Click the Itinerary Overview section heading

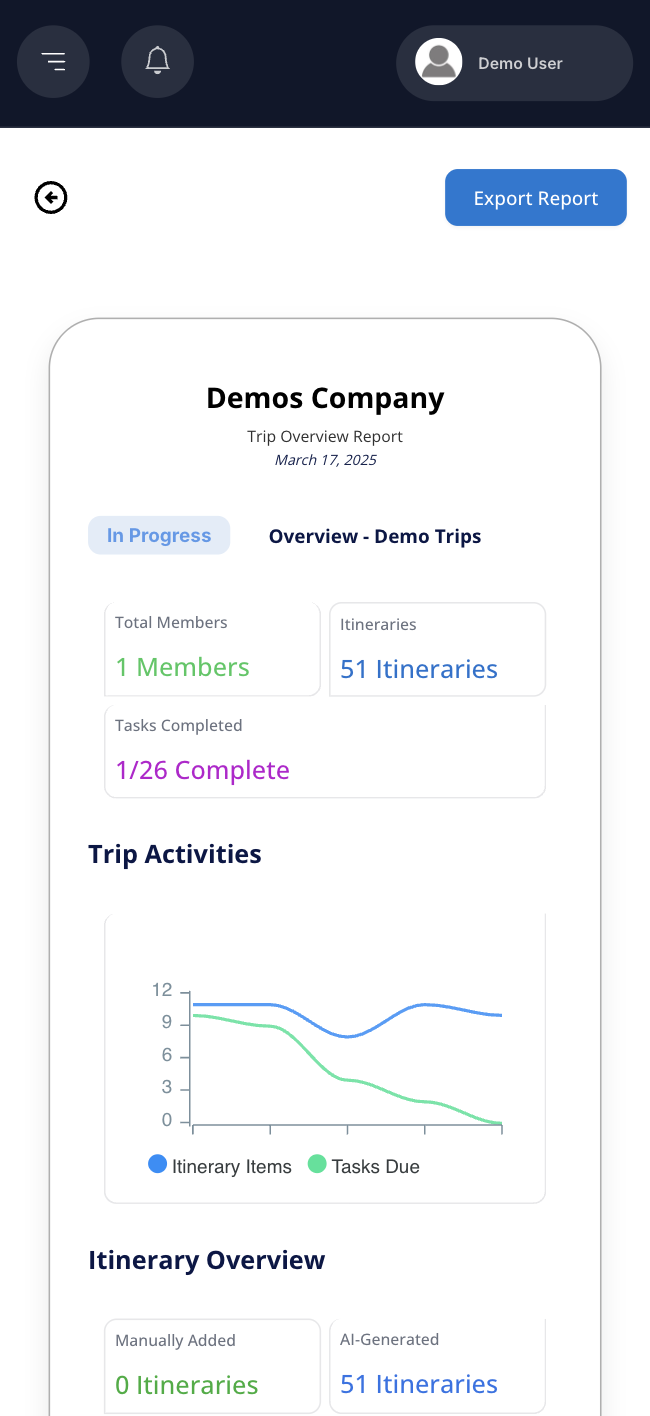point(207,1260)
